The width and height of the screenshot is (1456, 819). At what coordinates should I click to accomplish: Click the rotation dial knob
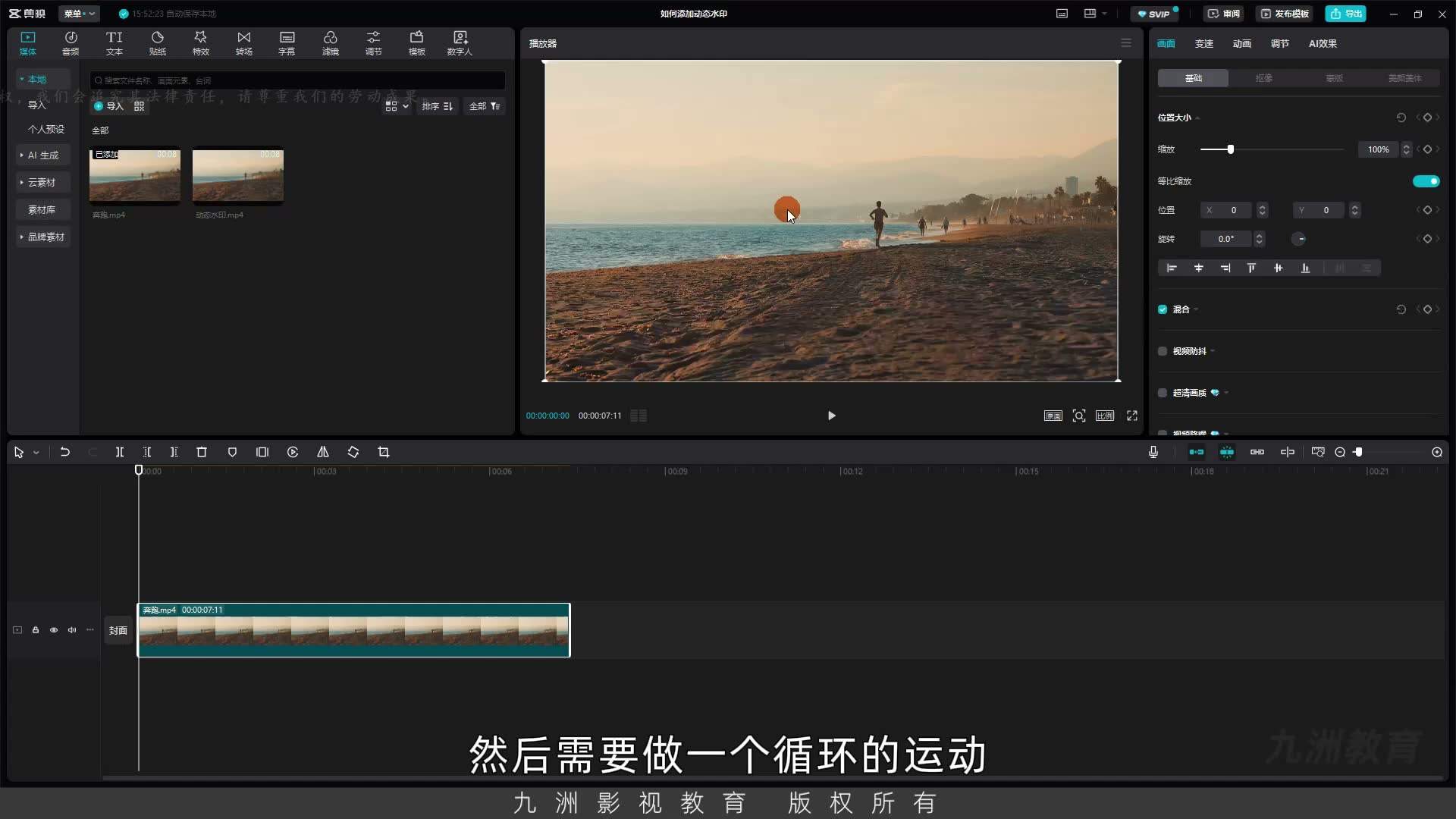coord(1299,239)
